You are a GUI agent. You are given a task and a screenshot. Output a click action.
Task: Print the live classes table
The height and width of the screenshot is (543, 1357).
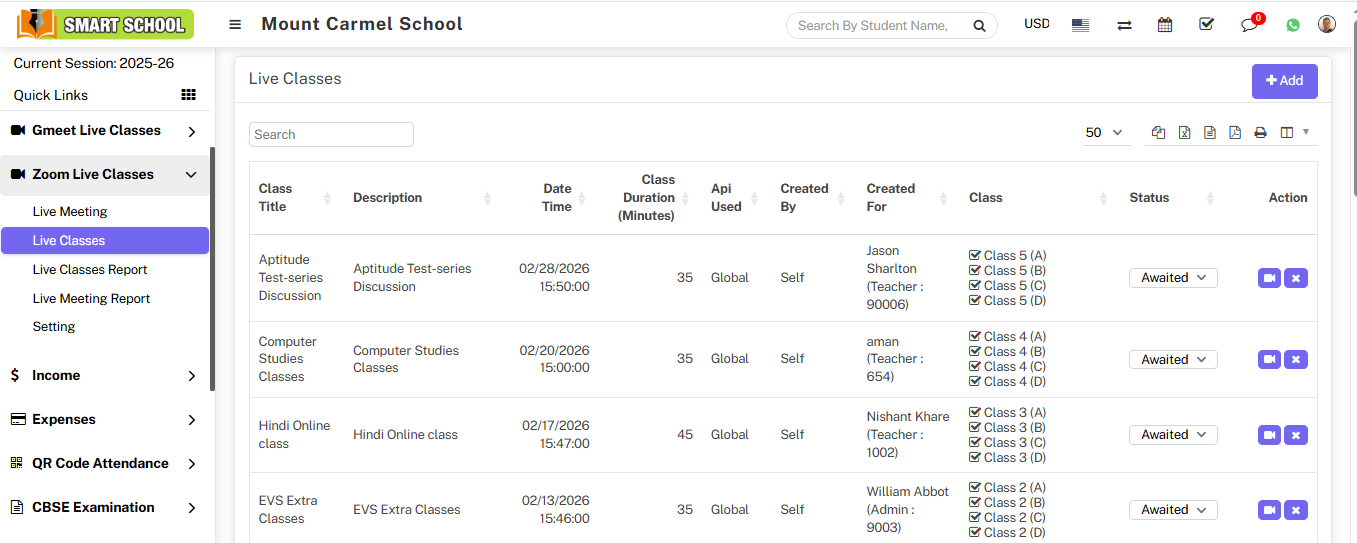coord(1260,133)
